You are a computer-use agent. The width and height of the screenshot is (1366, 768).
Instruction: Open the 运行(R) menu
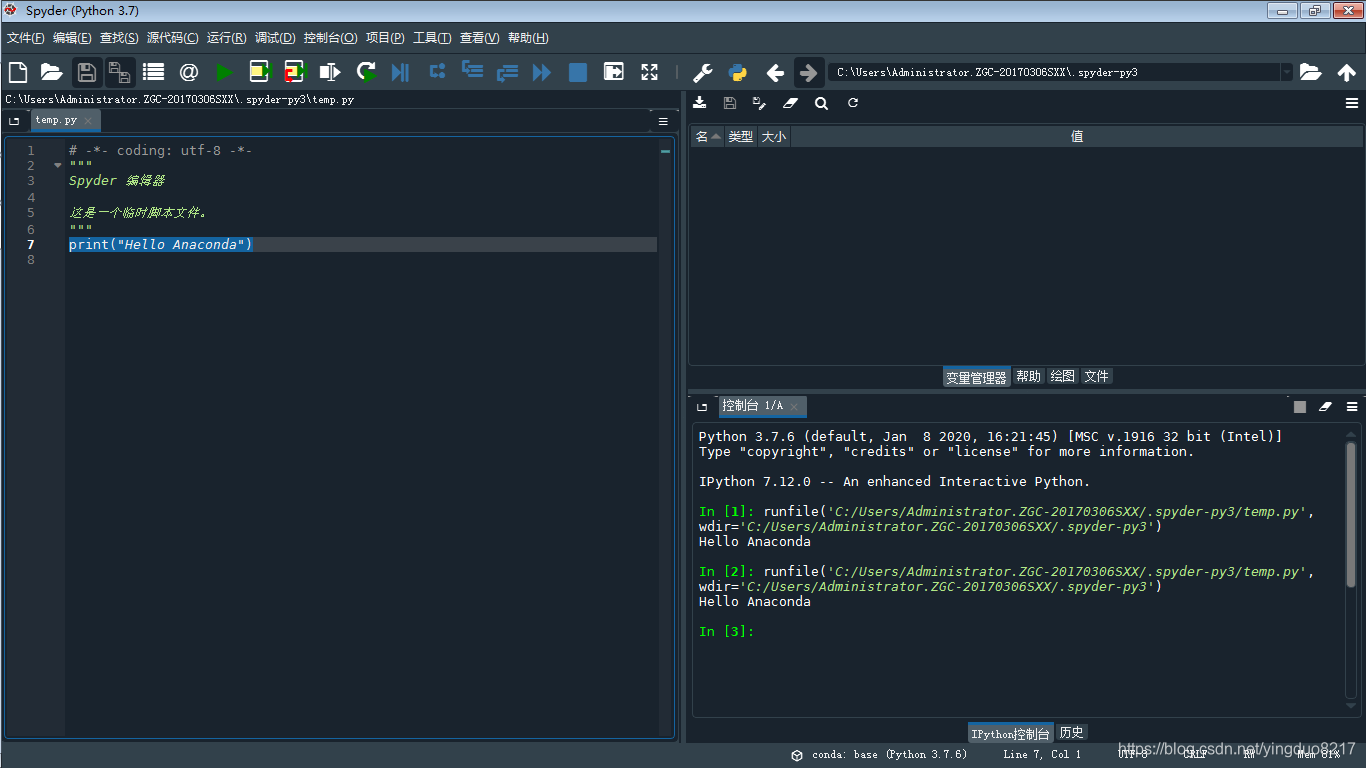227,38
